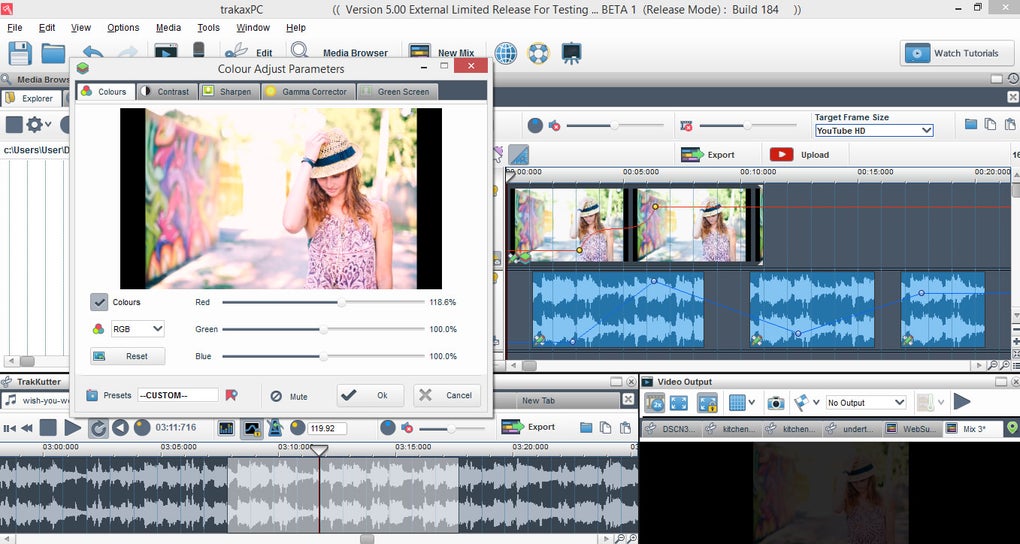Click the snapshot camera icon in Video Output

click(775, 402)
